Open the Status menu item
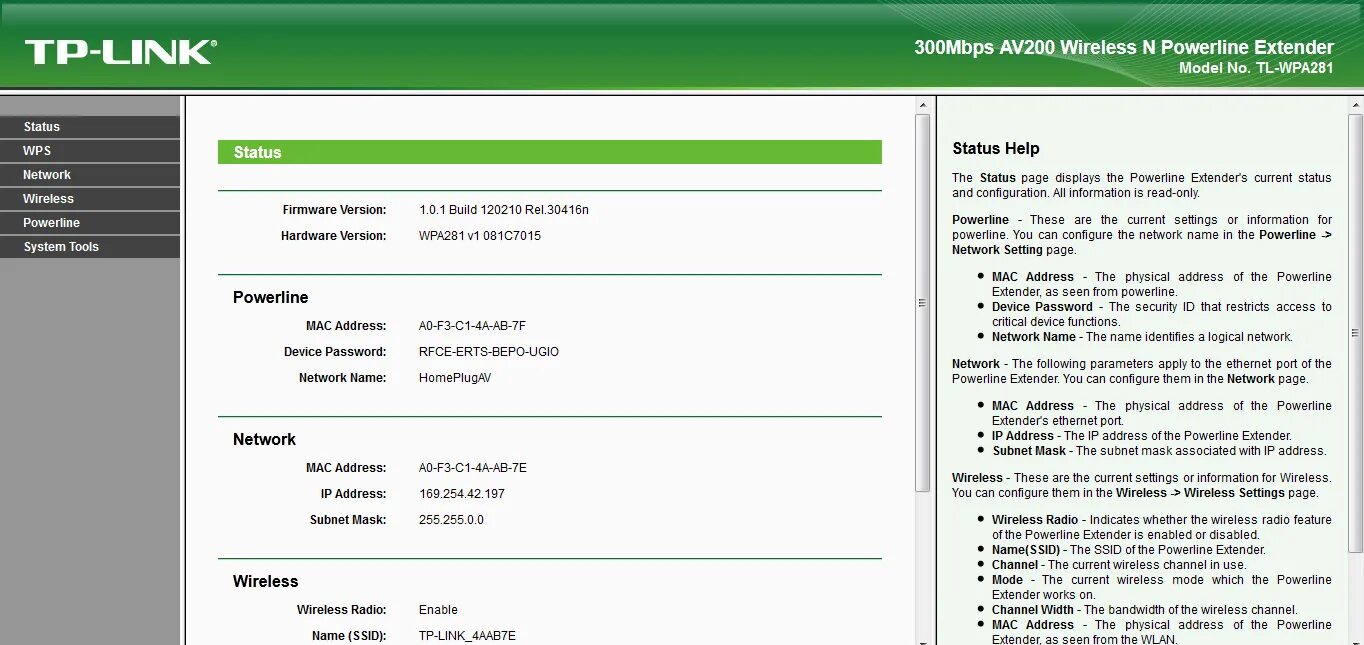The height and width of the screenshot is (645, 1364). 90,127
